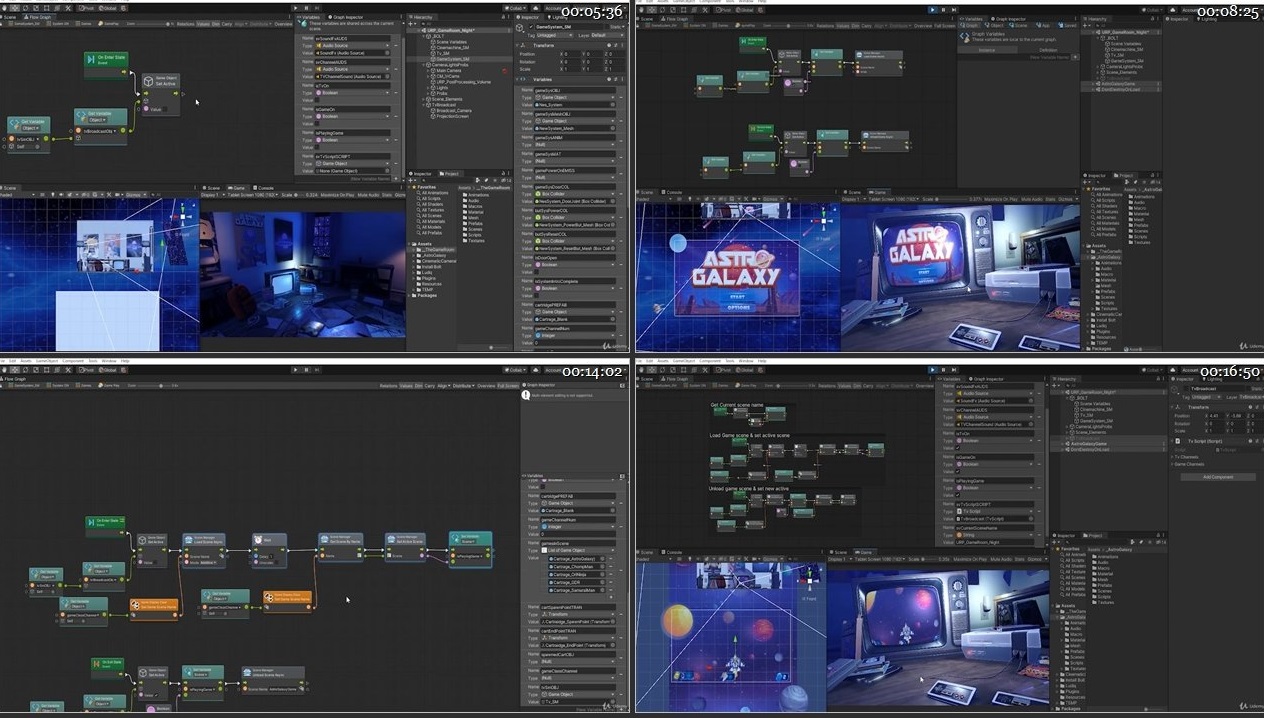Uncheck the isTvOn value in the 00:16:50 frame

pos(957,448)
